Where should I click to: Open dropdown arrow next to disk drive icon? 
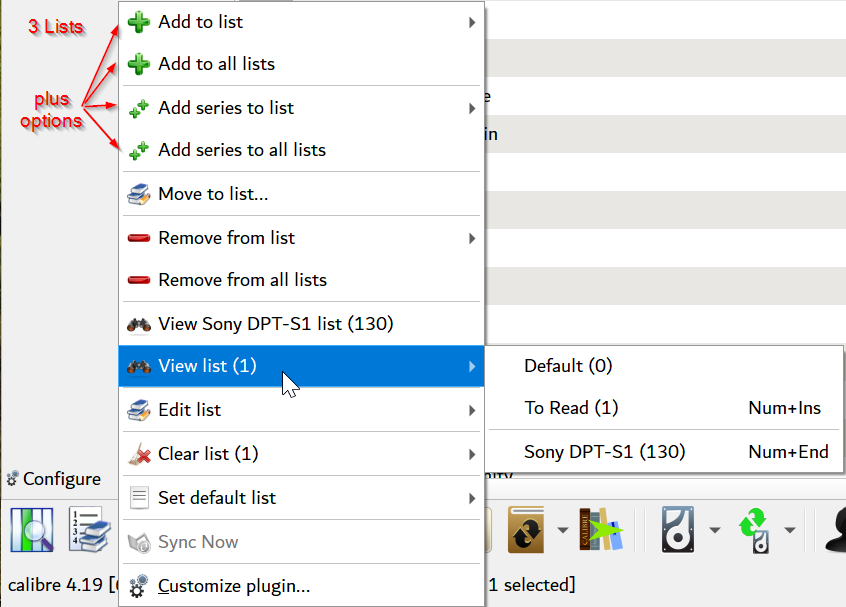pos(714,530)
